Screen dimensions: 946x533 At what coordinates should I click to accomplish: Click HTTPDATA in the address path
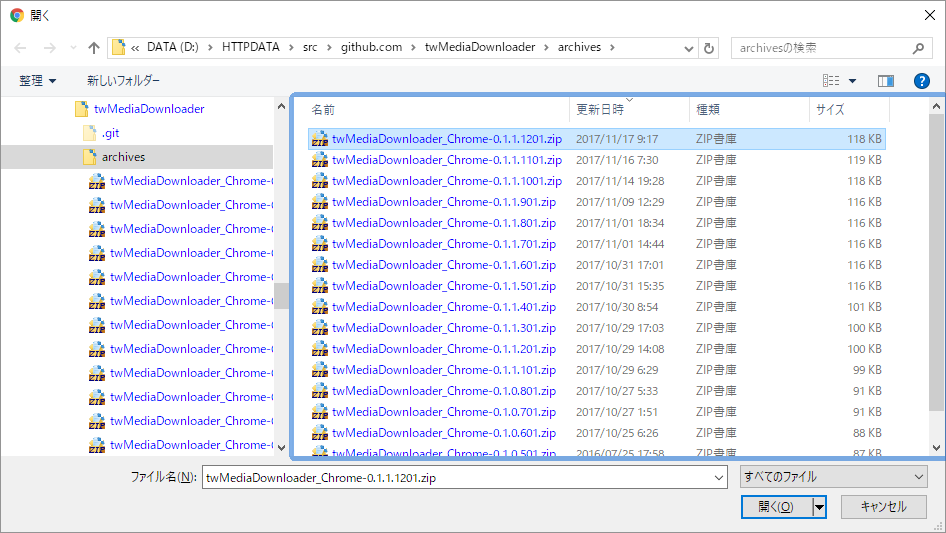[250, 47]
